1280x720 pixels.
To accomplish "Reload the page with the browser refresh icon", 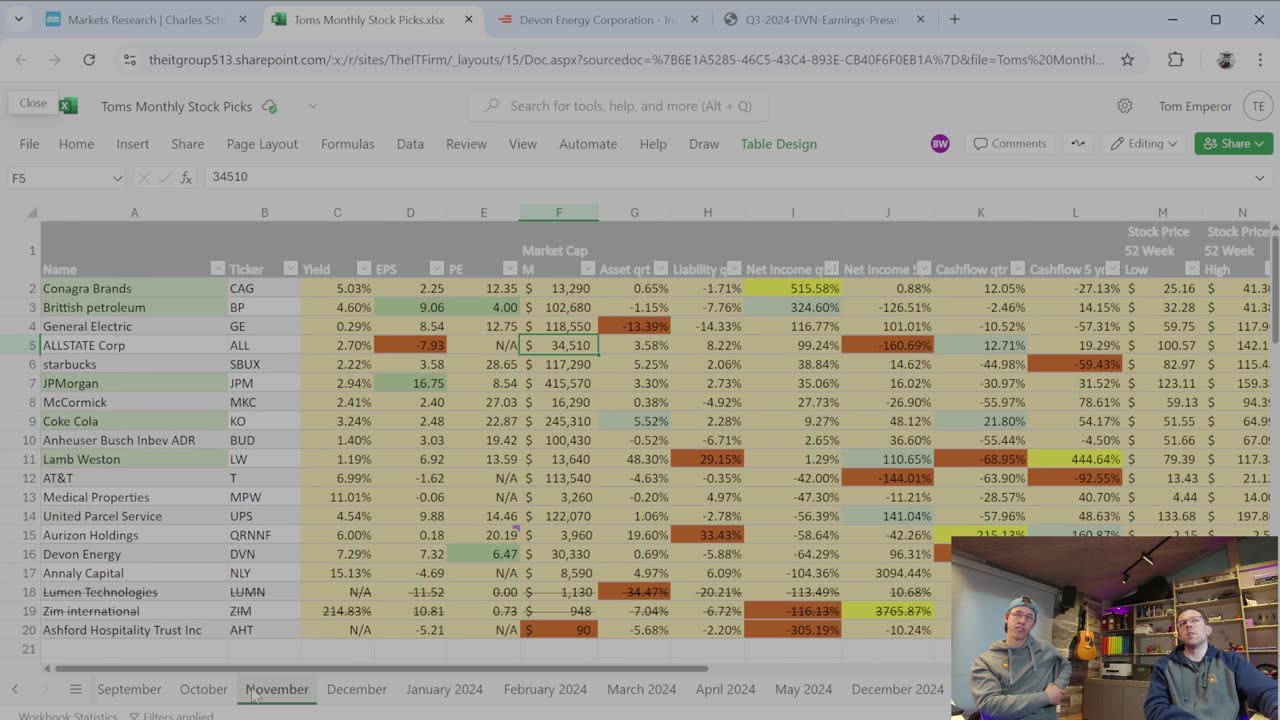I will pyautogui.click(x=89, y=60).
